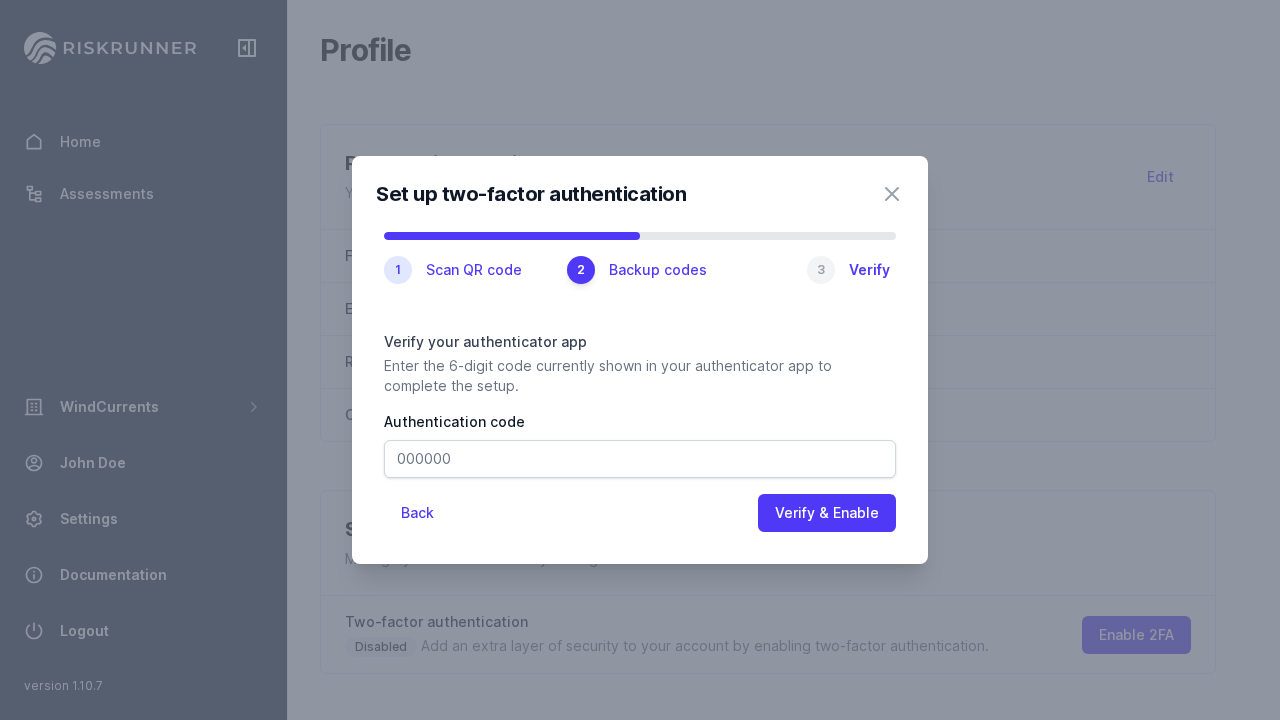
Task: Click the Riskrunner logo icon
Action: [x=40, y=48]
